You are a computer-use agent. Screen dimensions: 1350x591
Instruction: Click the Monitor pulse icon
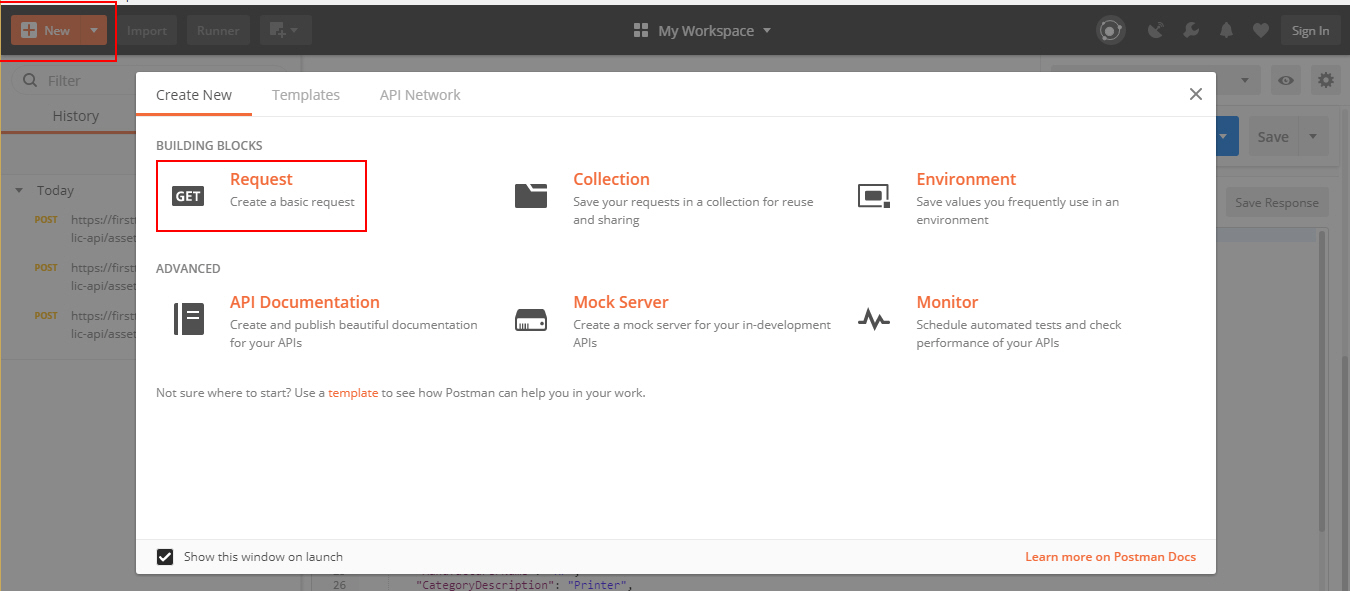coord(874,320)
